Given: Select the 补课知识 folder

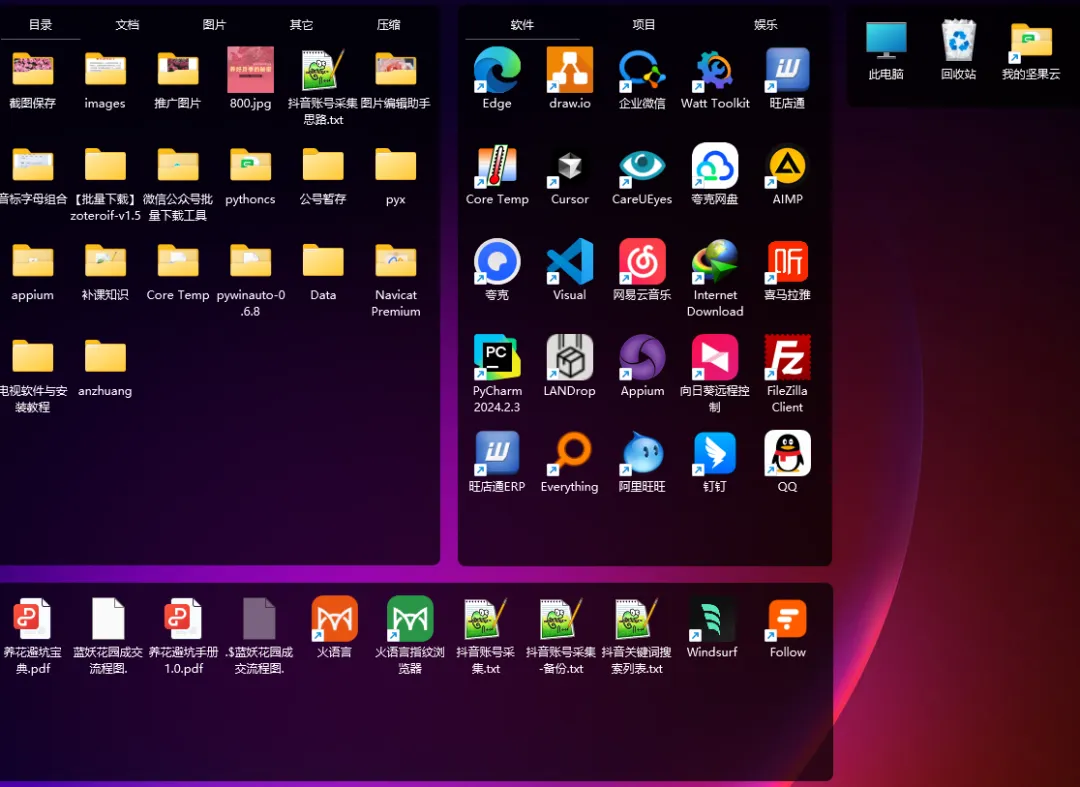Looking at the screenshot, I should [x=105, y=261].
